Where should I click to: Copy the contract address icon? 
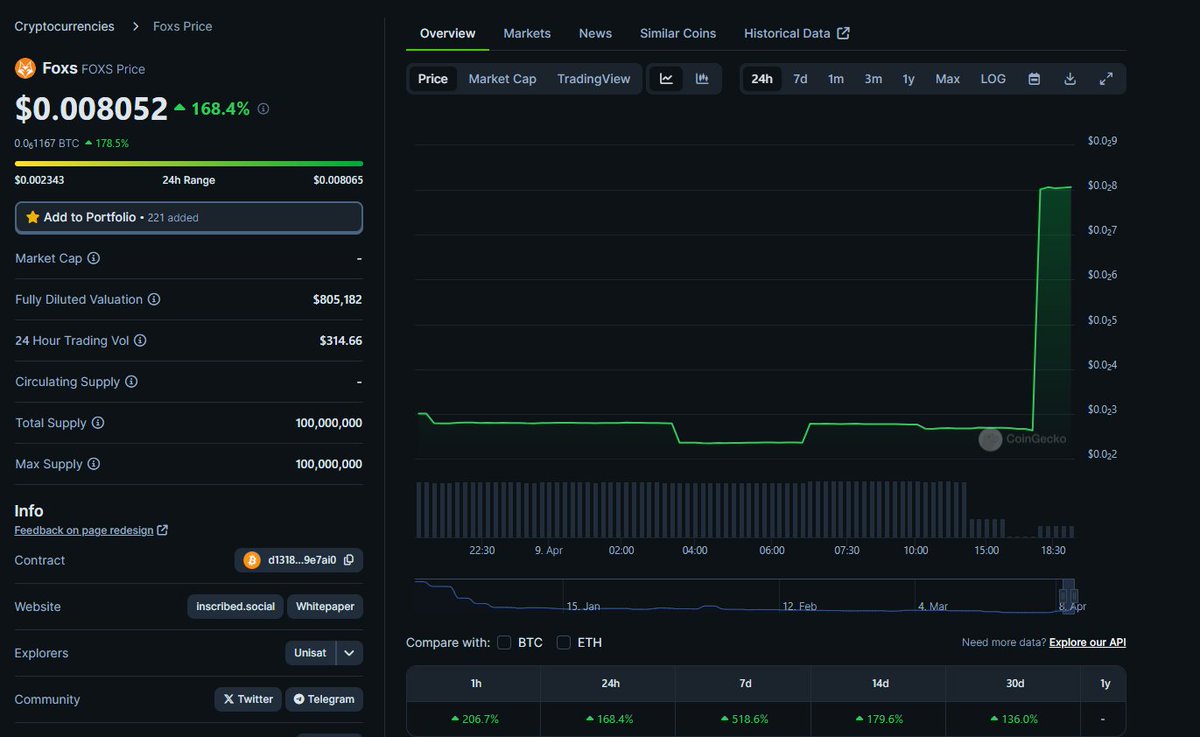(x=349, y=560)
